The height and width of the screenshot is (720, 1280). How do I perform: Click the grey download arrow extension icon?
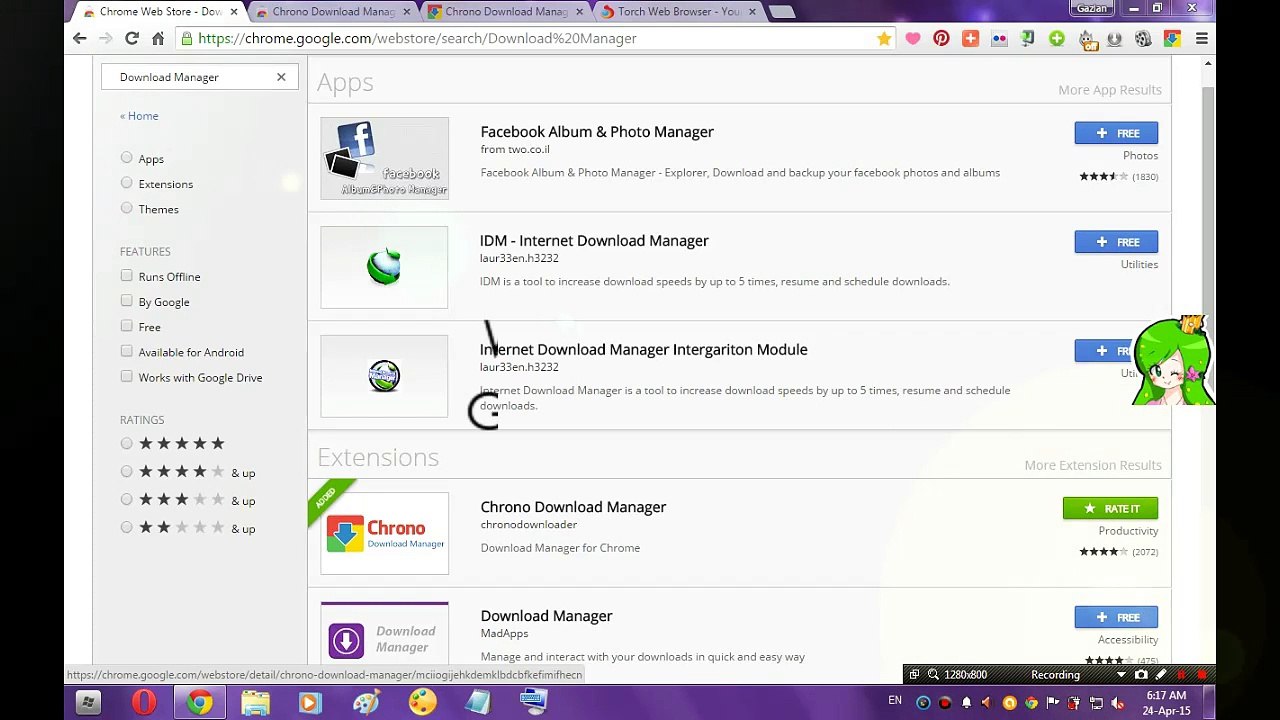1114,38
